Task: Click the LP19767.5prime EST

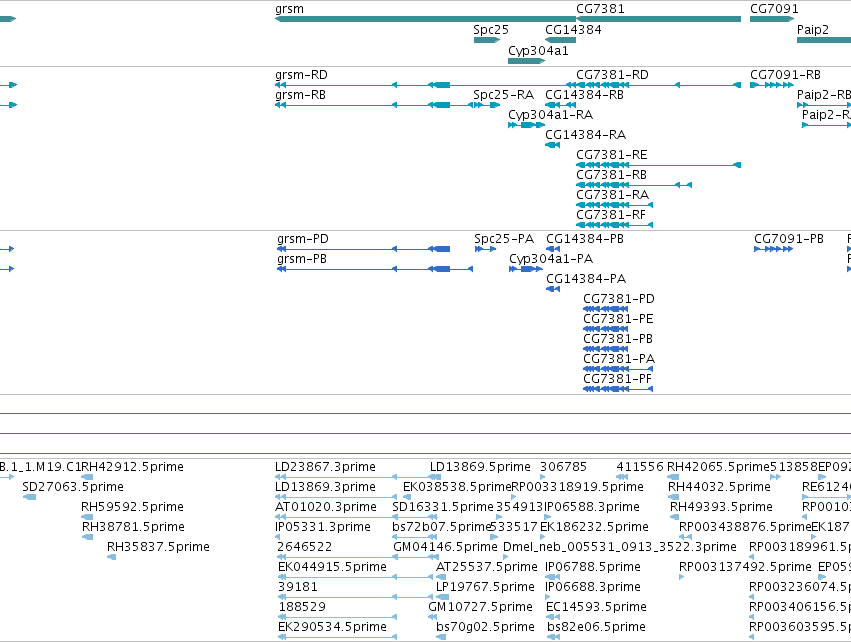Action: (442, 597)
